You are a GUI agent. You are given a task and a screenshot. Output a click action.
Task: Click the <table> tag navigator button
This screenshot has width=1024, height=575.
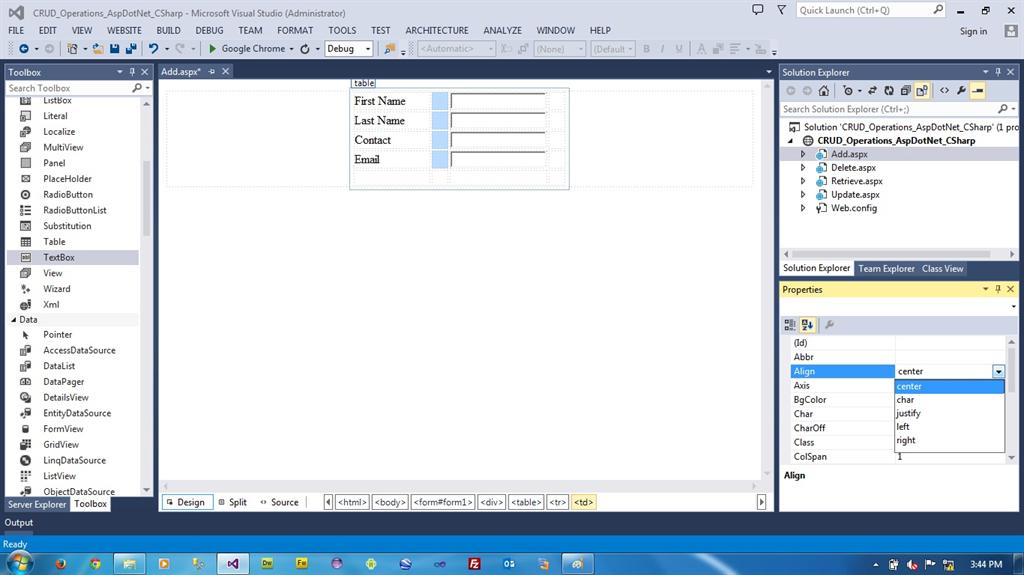526,502
